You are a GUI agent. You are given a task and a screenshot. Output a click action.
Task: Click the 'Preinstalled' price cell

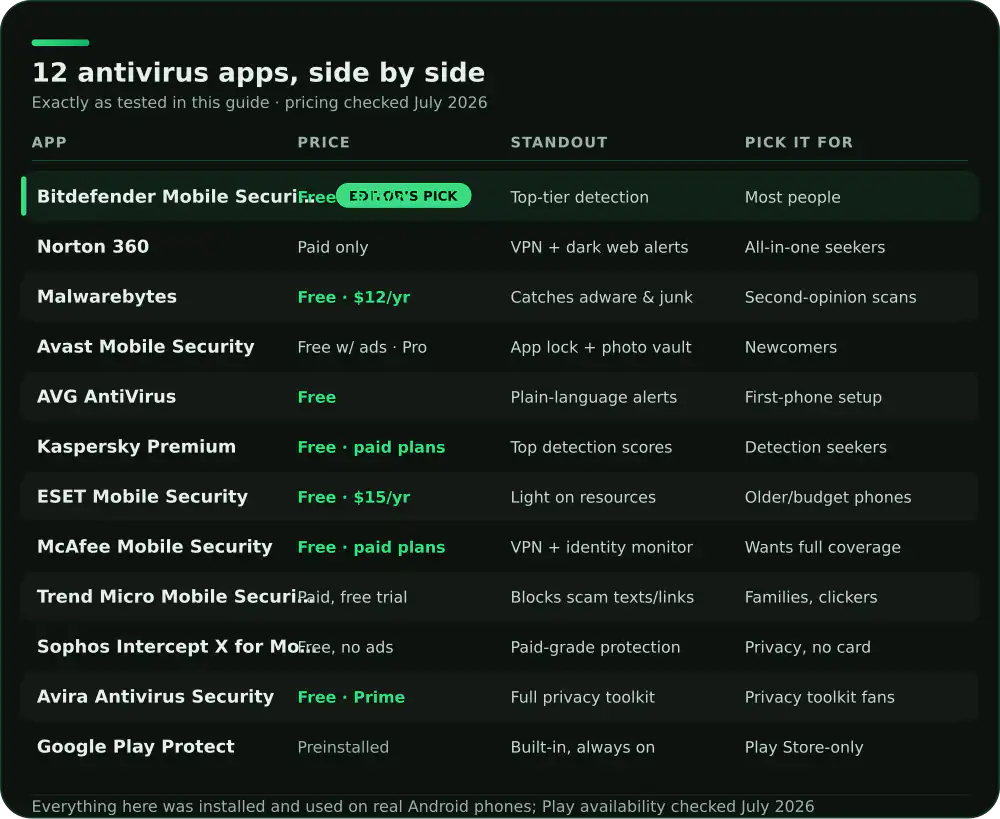(x=343, y=747)
